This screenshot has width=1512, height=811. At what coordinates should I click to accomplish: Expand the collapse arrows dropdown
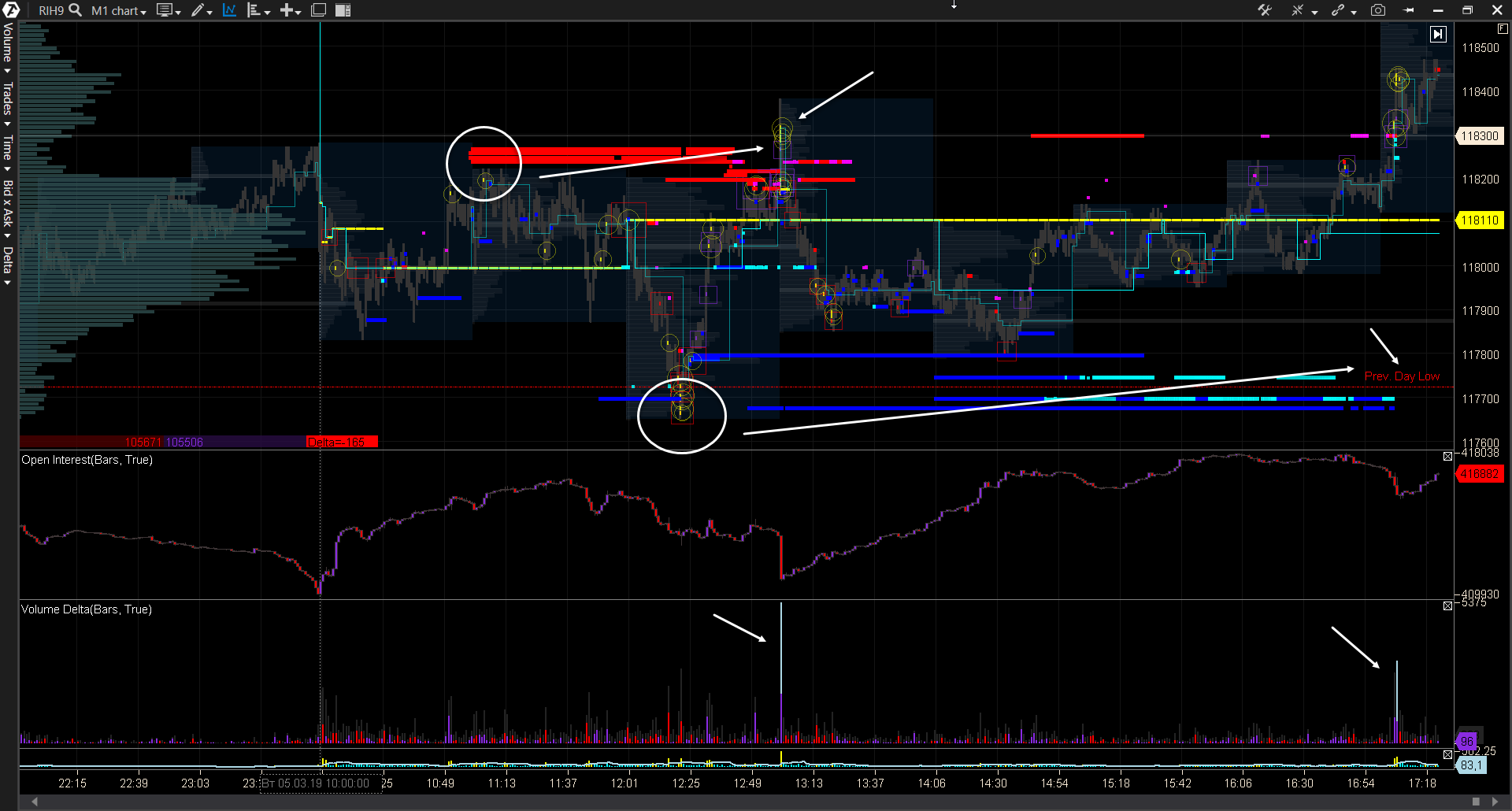[x=1314, y=12]
